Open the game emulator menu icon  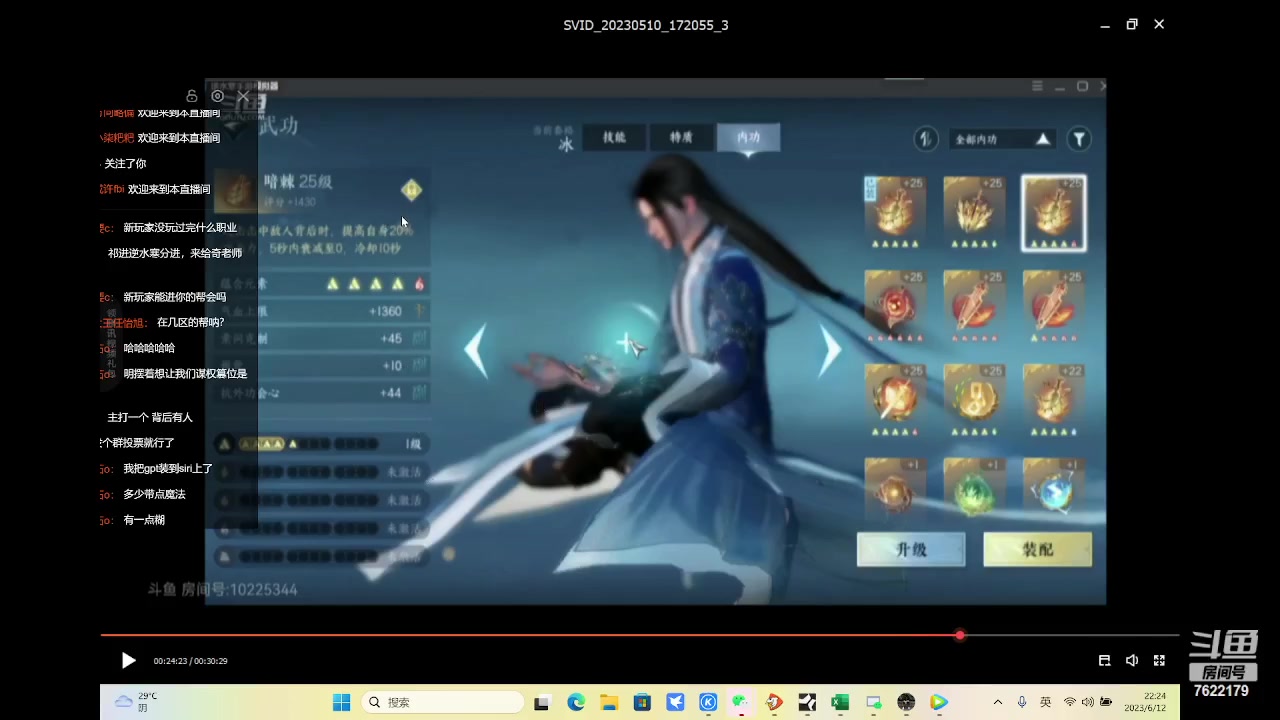1037,87
